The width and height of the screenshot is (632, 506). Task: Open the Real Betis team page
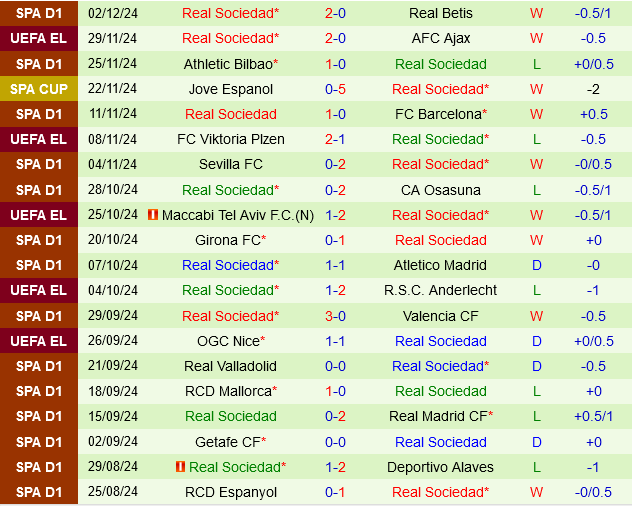tap(440, 13)
